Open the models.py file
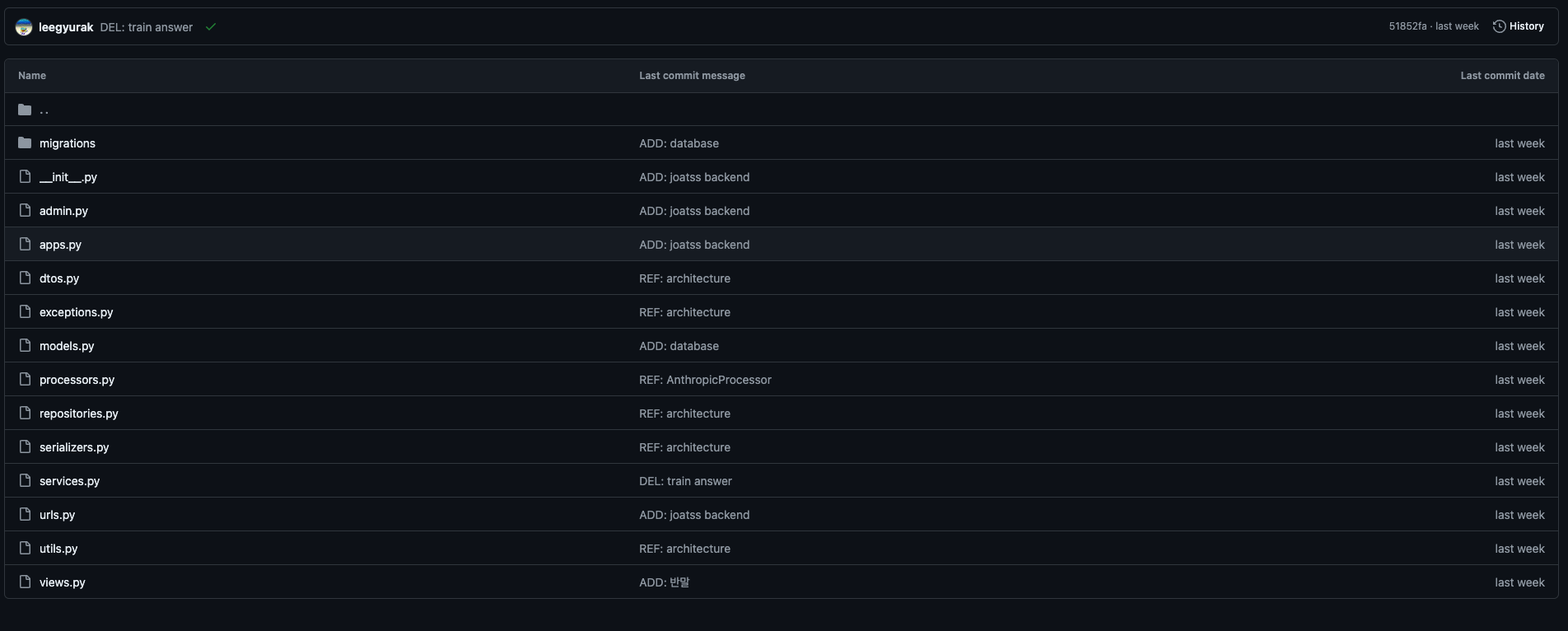Image resolution: width=1568 pixels, height=631 pixels. (67, 346)
